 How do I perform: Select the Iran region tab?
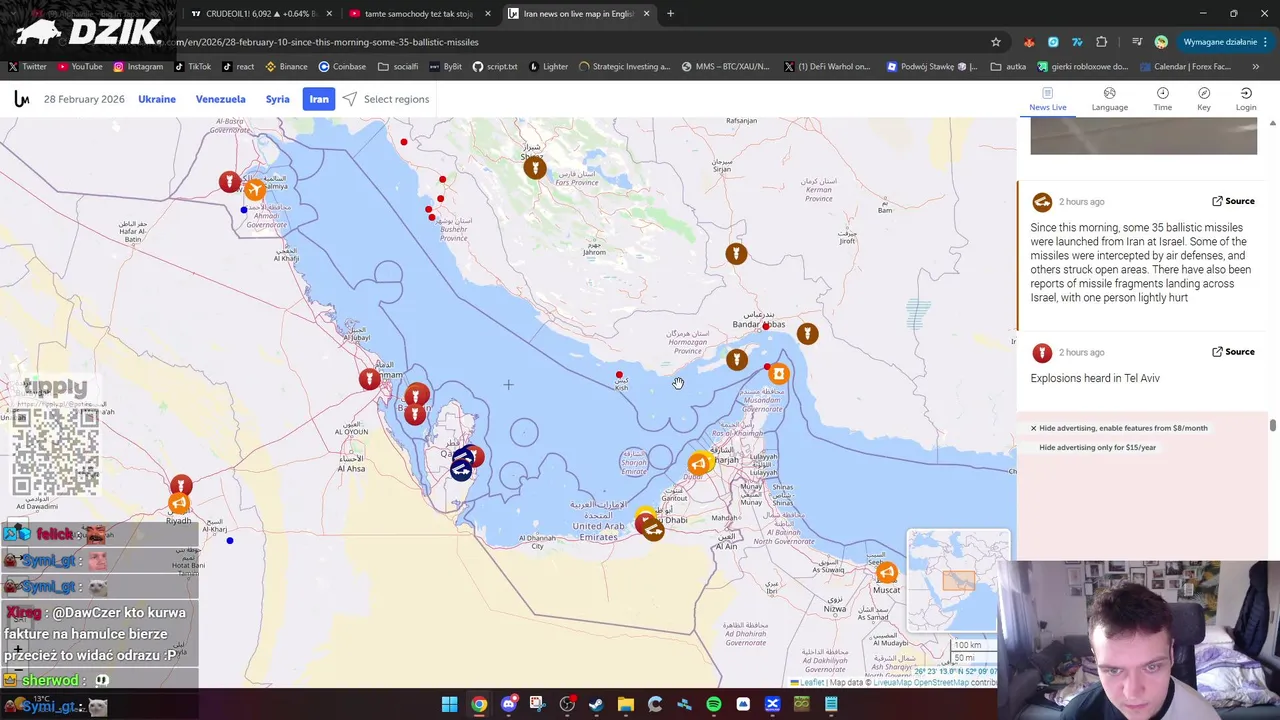point(319,99)
